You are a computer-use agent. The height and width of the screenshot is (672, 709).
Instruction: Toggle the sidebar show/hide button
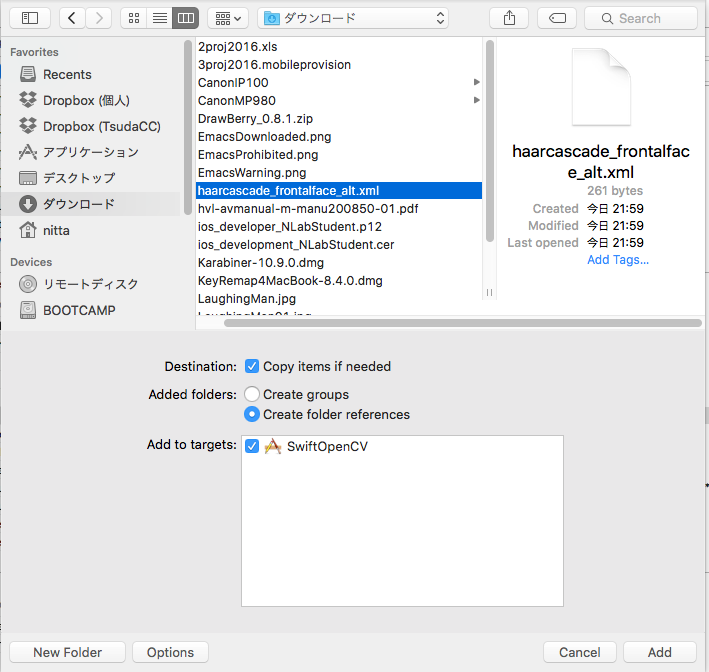pos(30,18)
